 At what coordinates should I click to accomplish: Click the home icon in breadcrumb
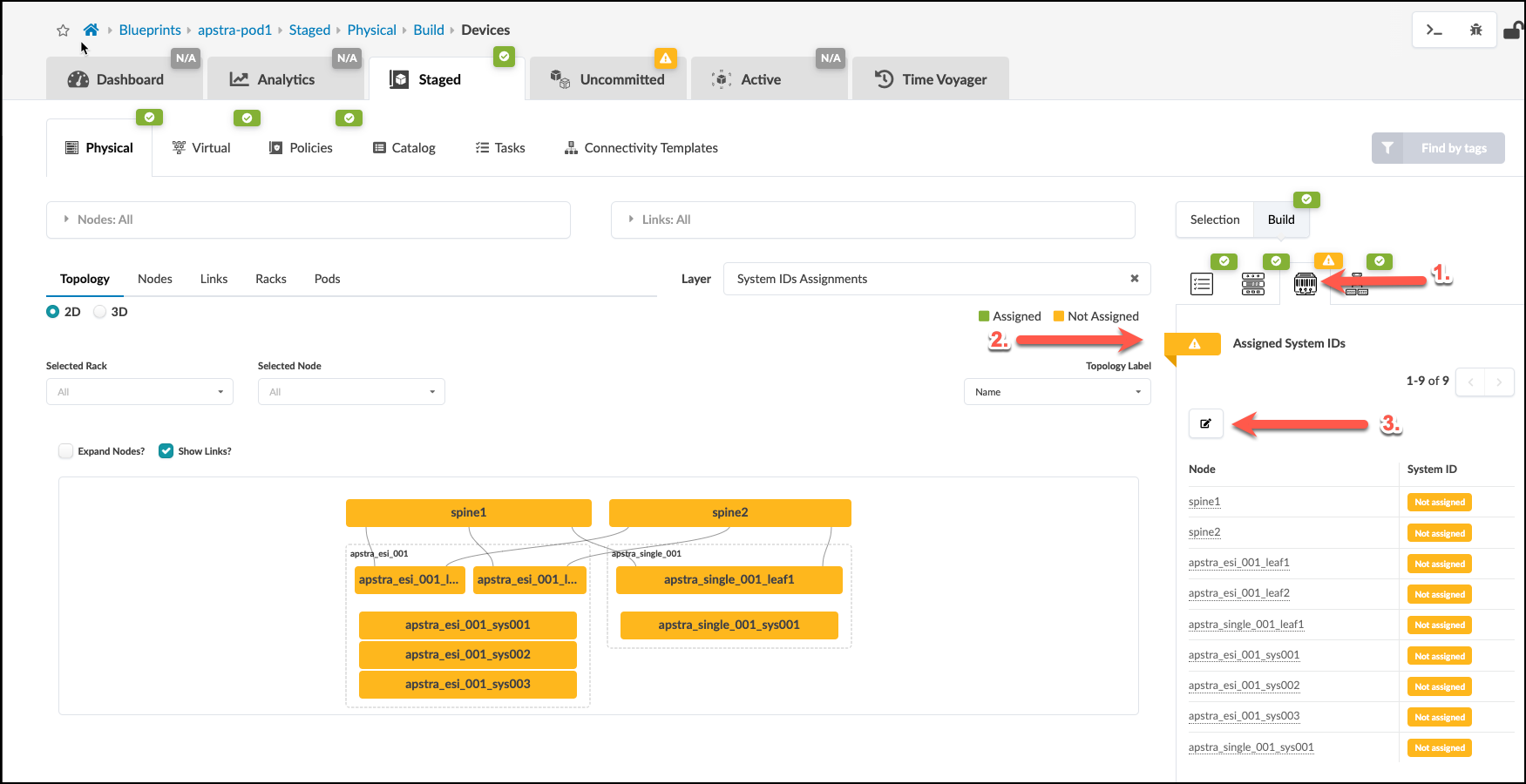91,30
